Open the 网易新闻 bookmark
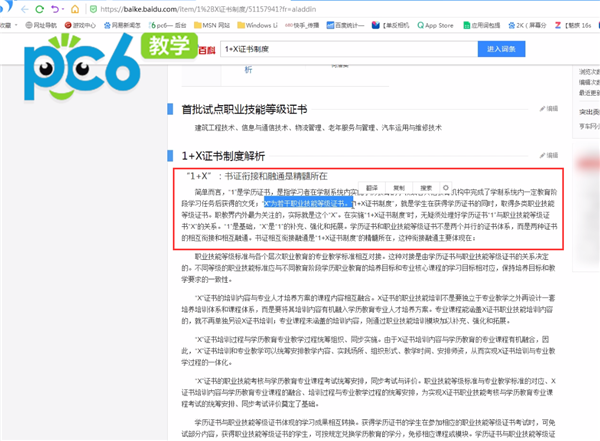Screen dimensions: 600x441 point(122,25)
